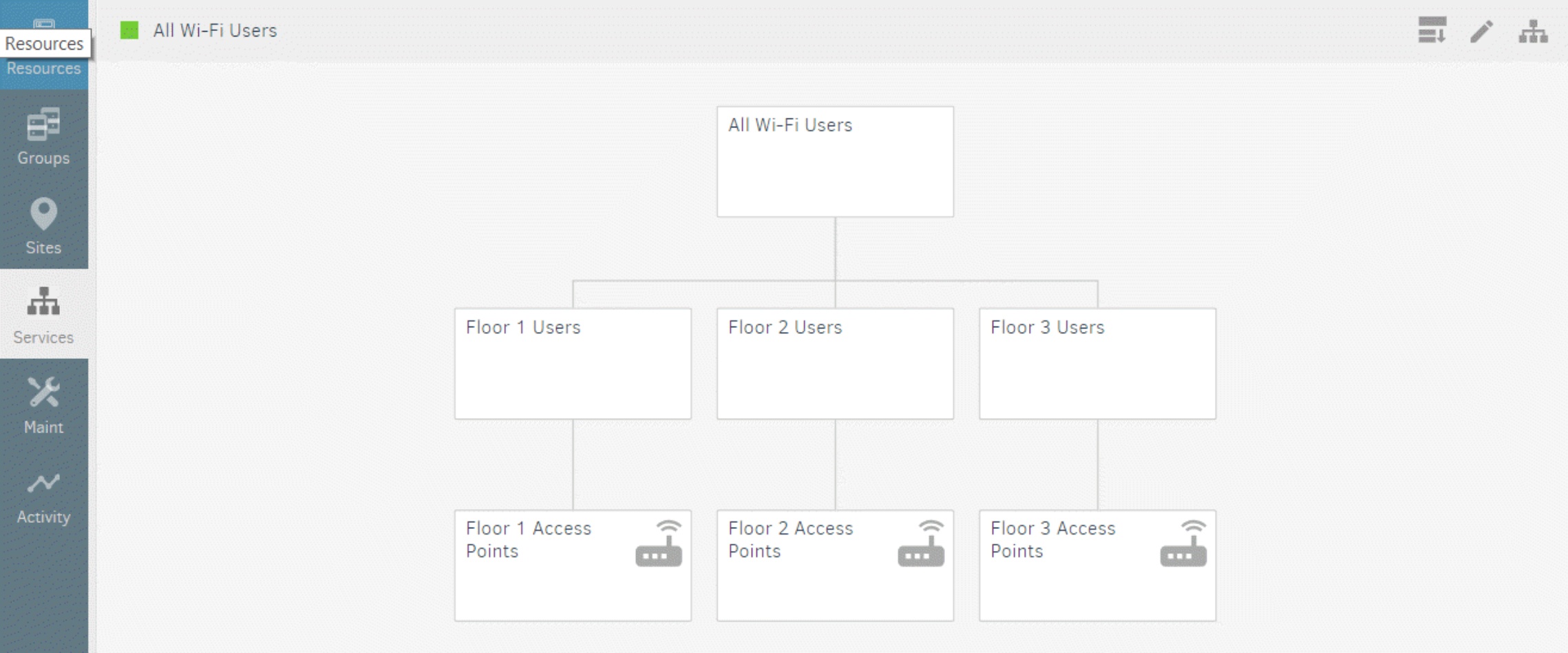Click the Resources tooltip label
The width and height of the screenshot is (1568, 653).
coord(43,43)
